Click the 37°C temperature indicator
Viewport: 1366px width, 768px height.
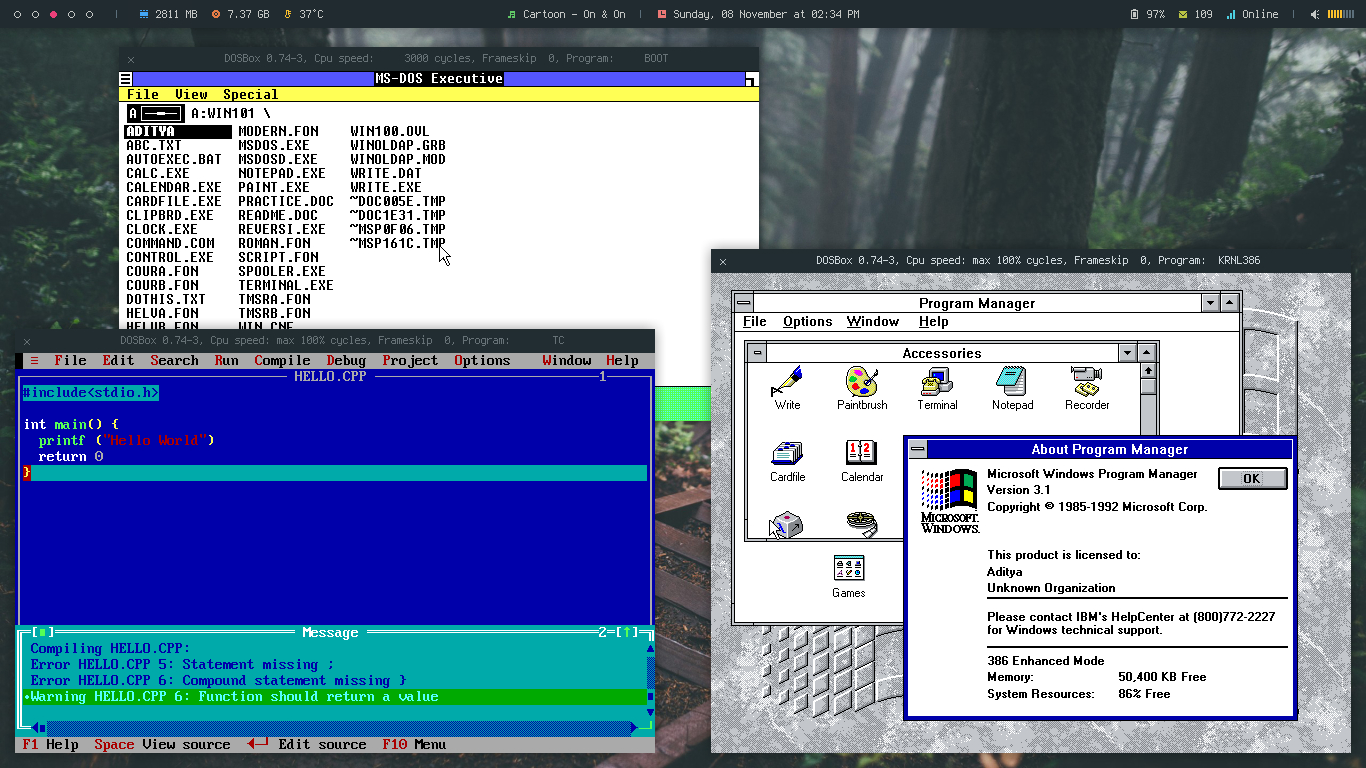point(304,14)
